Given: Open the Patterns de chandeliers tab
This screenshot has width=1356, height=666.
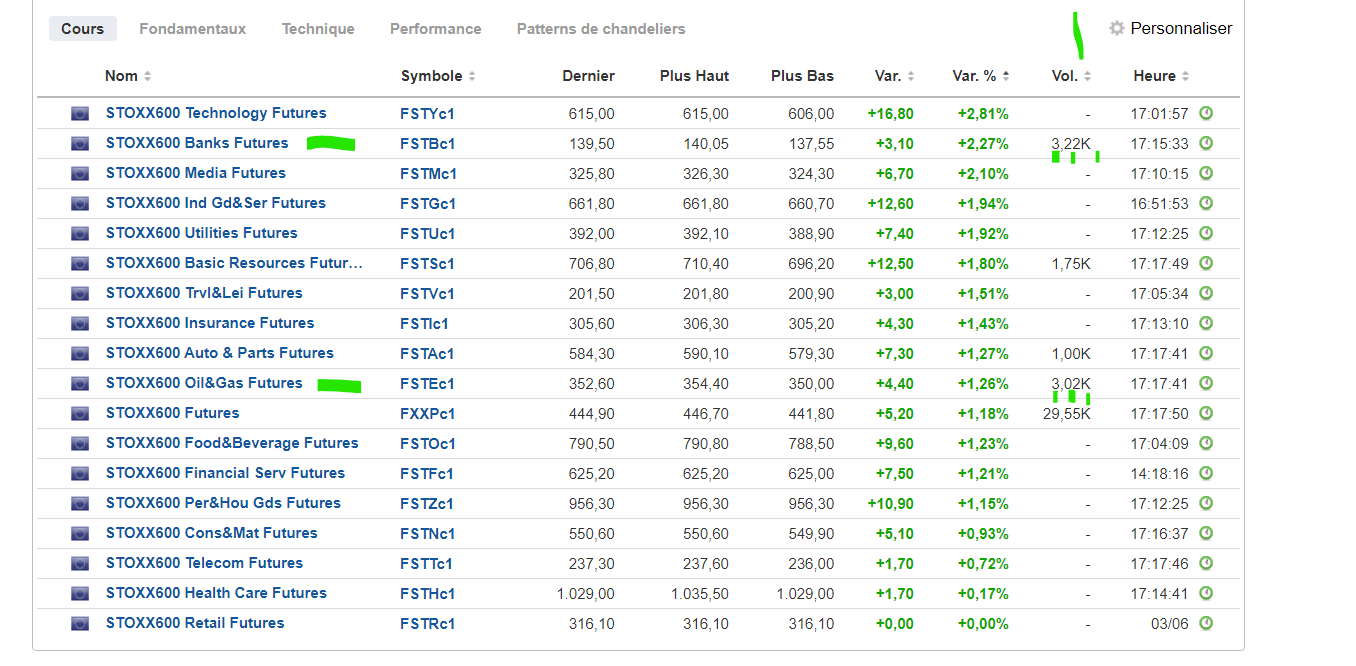Looking at the screenshot, I should [x=601, y=29].
